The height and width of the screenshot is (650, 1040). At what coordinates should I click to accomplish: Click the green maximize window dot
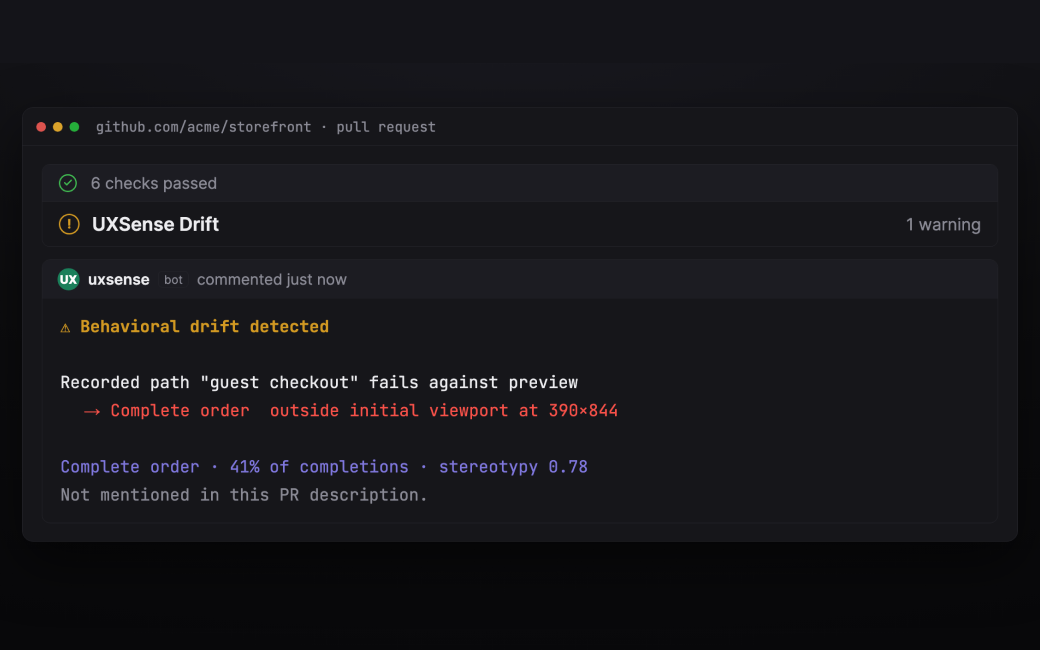(x=74, y=127)
